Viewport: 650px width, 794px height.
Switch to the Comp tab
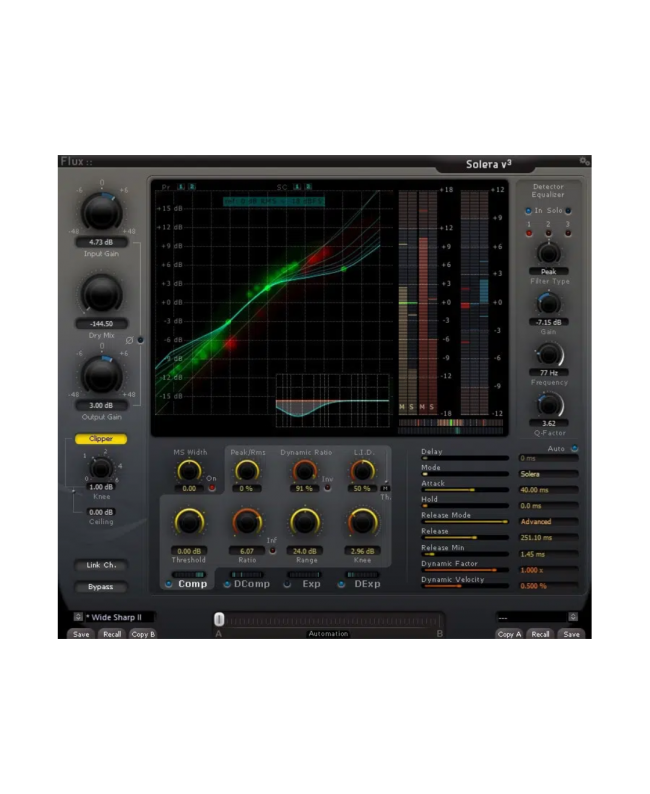click(192, 584)
